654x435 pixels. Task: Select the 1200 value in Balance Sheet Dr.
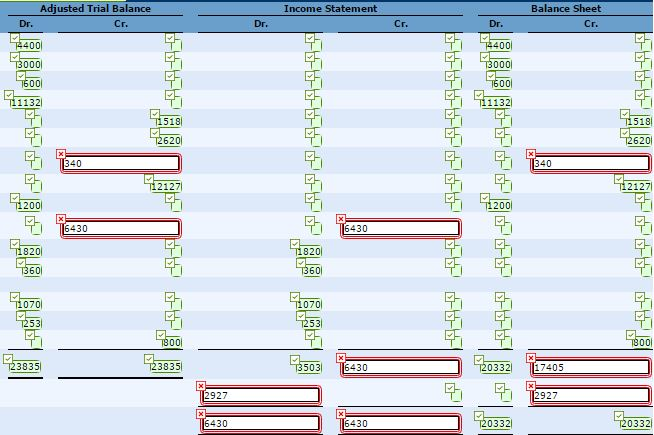point(499,205)
